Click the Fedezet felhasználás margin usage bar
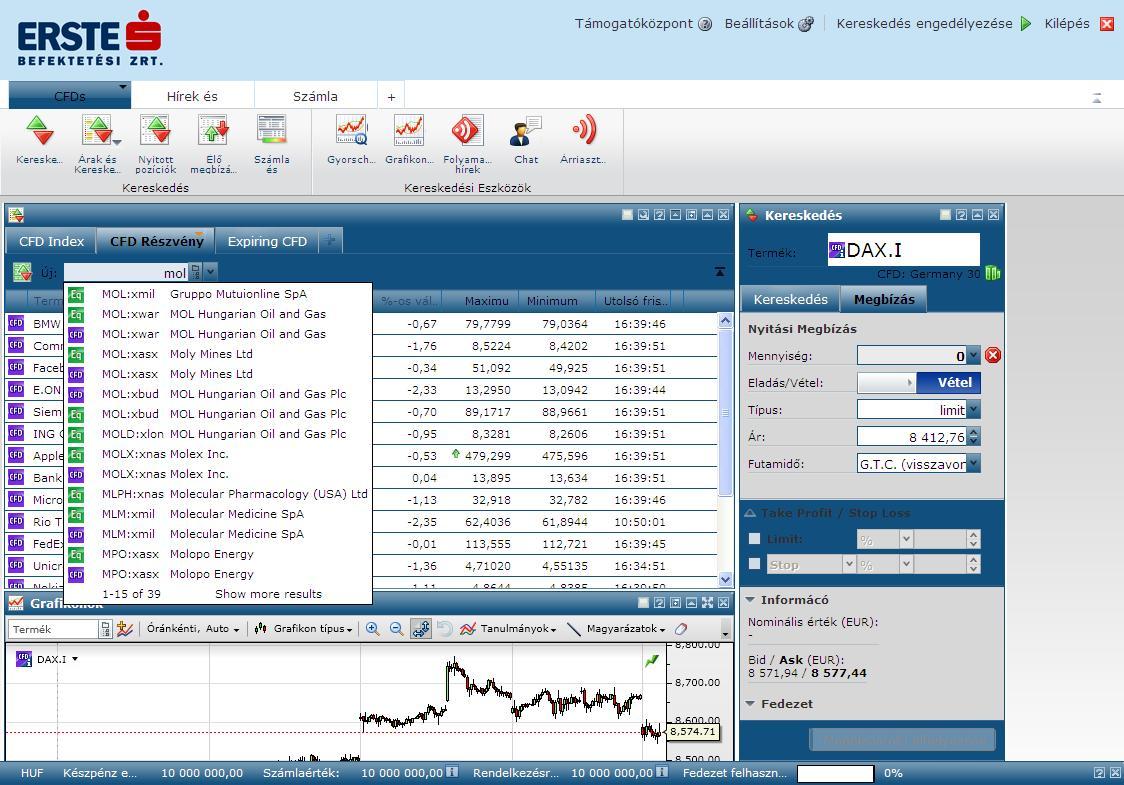1124x785 pixels. (x=835, y=774)
